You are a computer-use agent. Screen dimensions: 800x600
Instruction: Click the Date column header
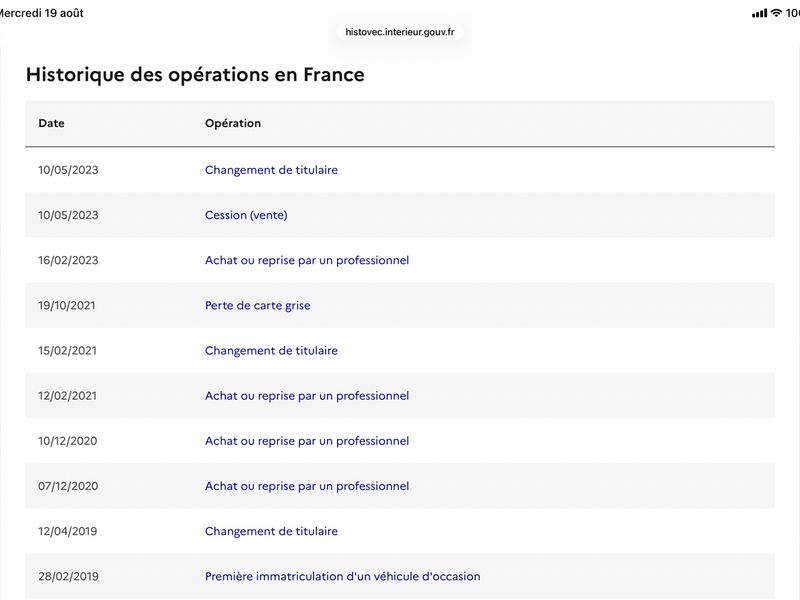coord(51,123)
